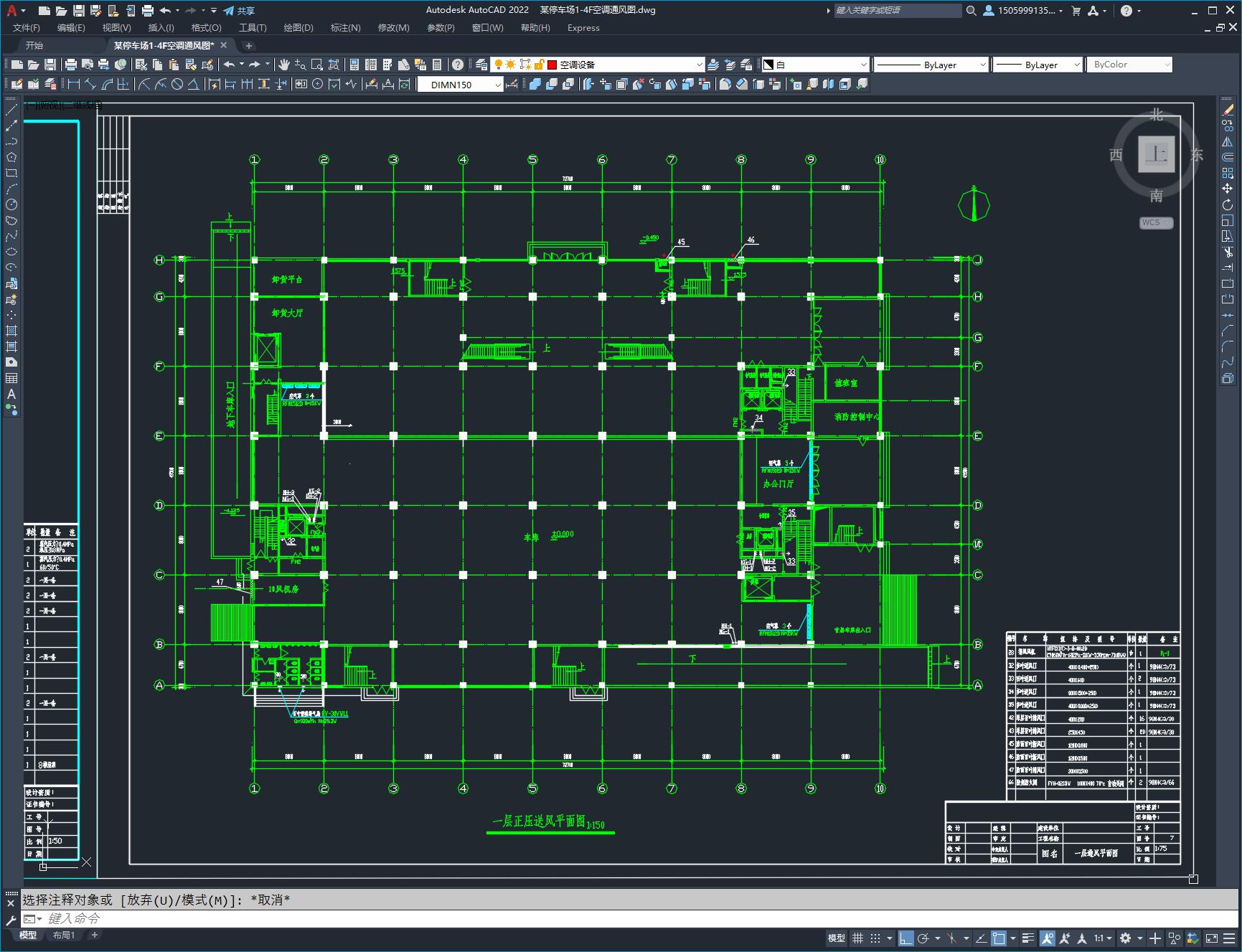Click the Zoom Window icon in standard toolbar
This screenshot has width=1242, height=952.
(x=316, y=65)
